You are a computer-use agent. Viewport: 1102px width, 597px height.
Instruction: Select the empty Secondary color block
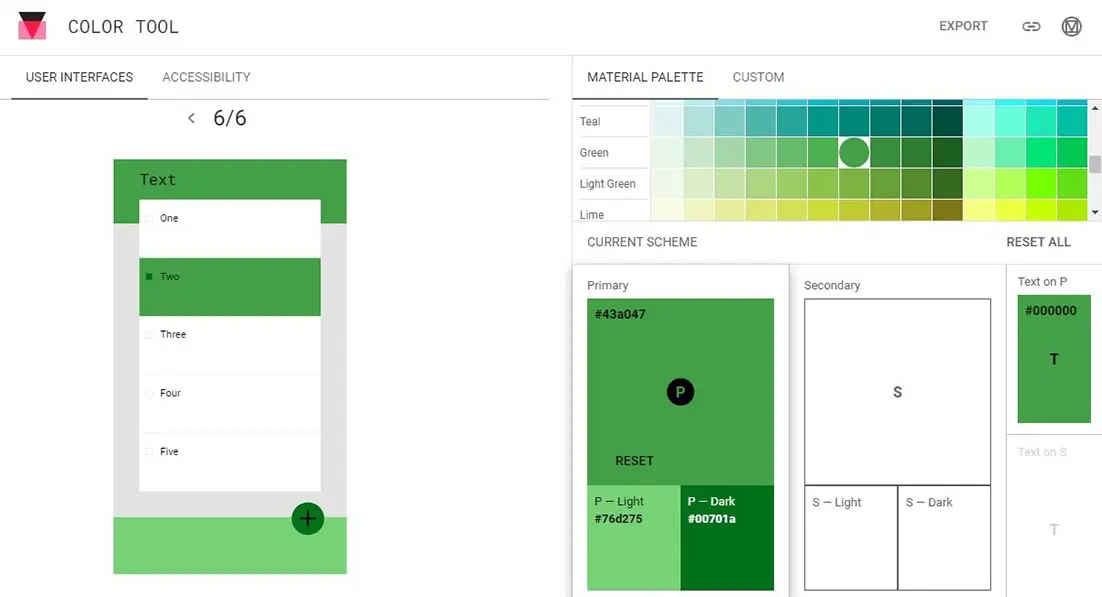897,392
